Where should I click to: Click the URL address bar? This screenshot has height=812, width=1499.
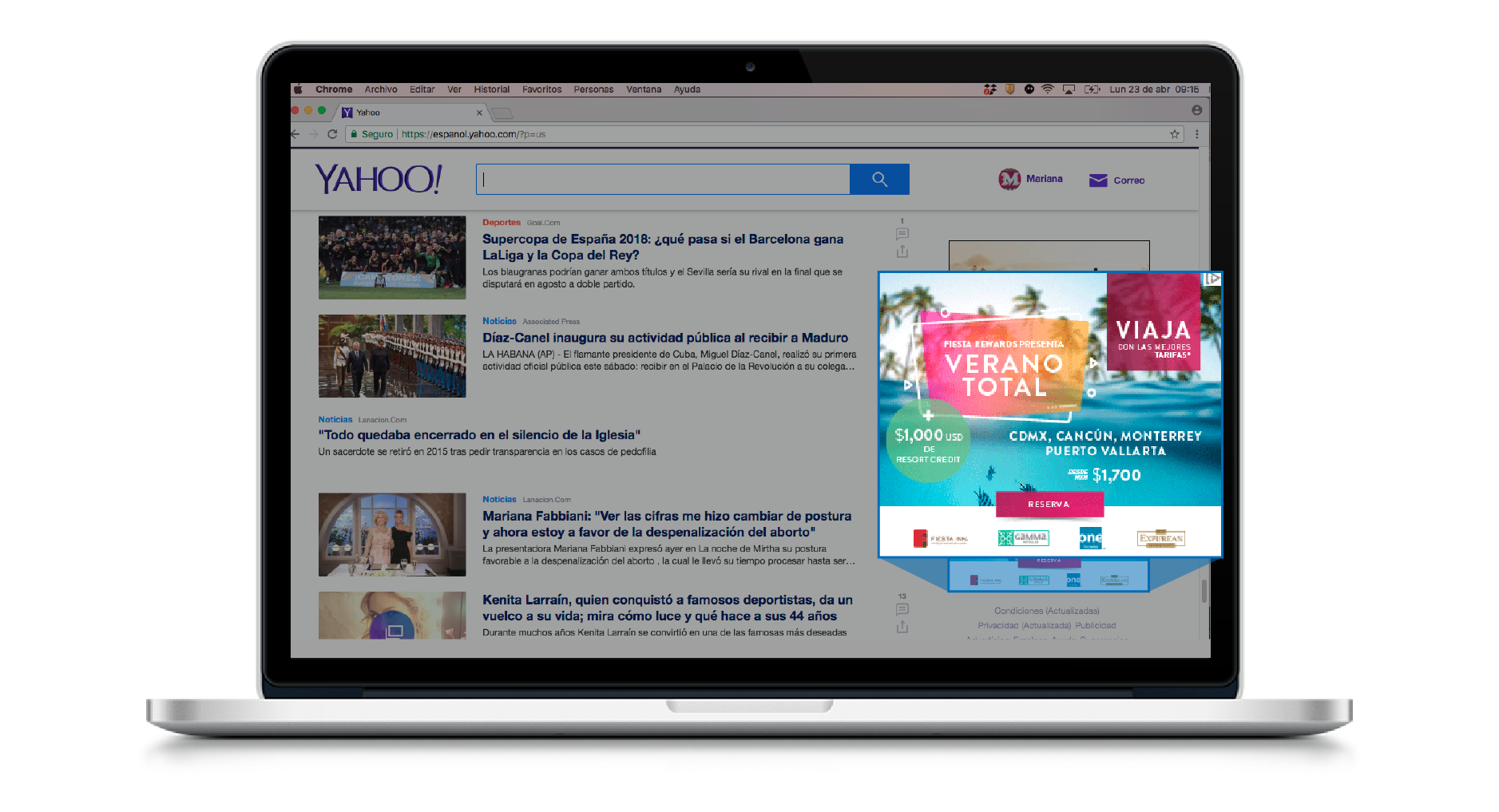[x=763, y=134]
